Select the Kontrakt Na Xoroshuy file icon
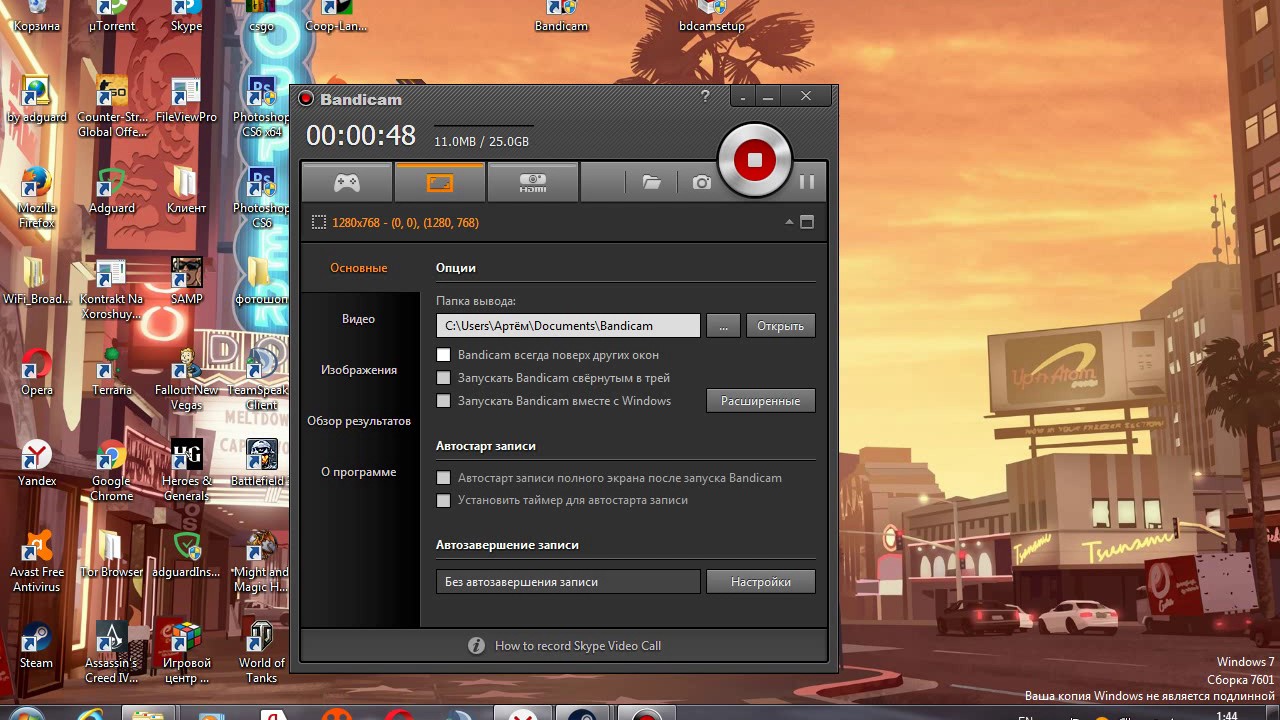 click(x=112, y=289)
